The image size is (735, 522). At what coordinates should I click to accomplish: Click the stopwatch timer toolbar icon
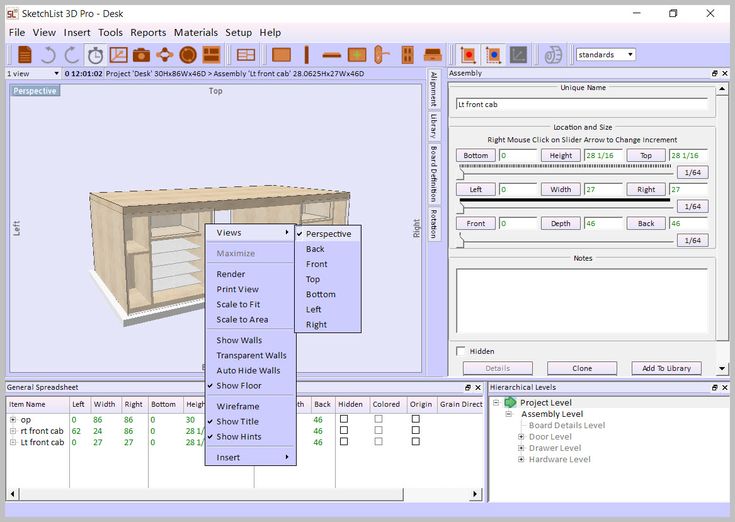95,54
